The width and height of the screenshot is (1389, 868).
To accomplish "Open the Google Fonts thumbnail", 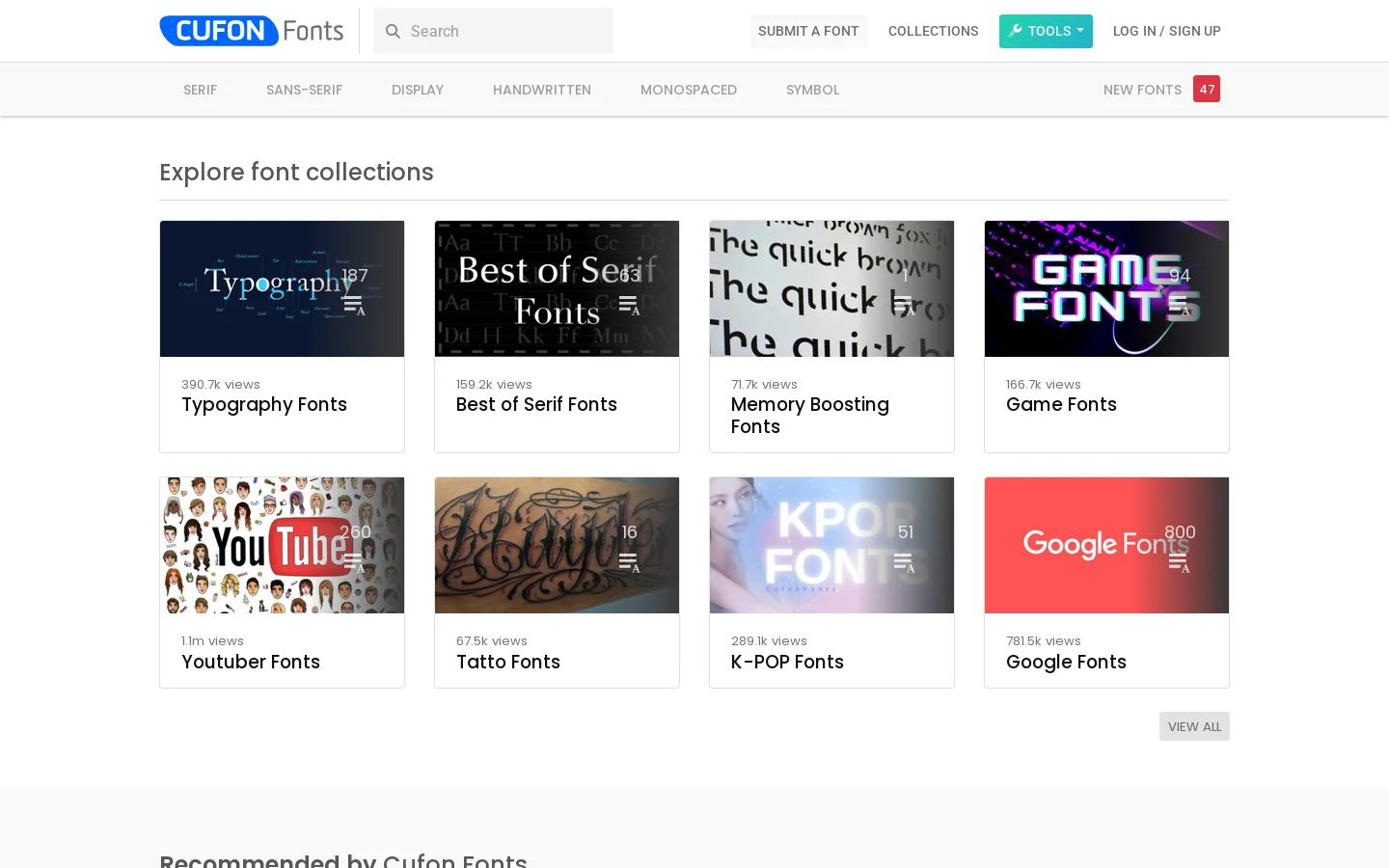I will point(1106,545).
